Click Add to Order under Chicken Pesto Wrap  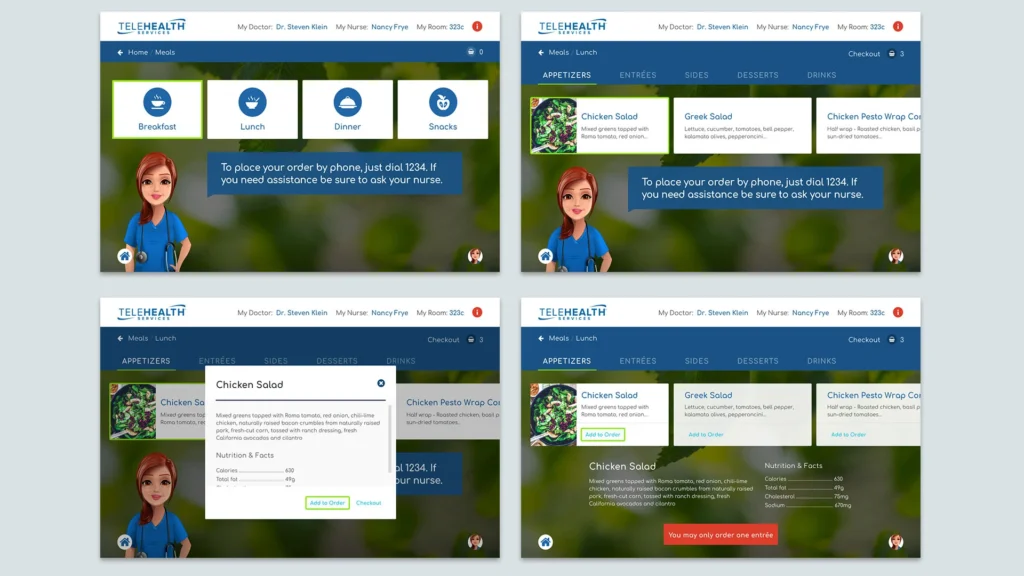pos(848,435)
